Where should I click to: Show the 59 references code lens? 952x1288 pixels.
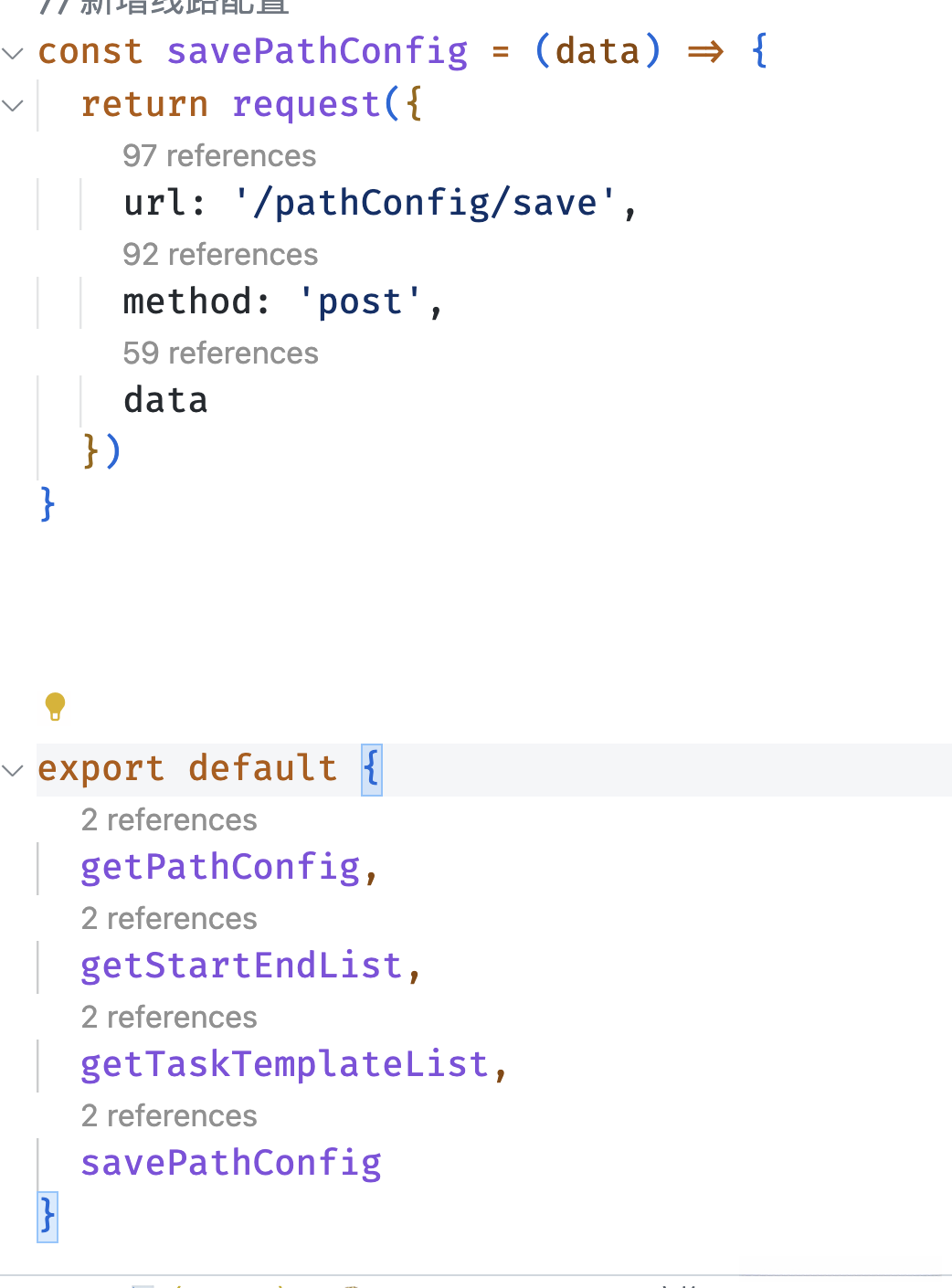tap(220, 354)
